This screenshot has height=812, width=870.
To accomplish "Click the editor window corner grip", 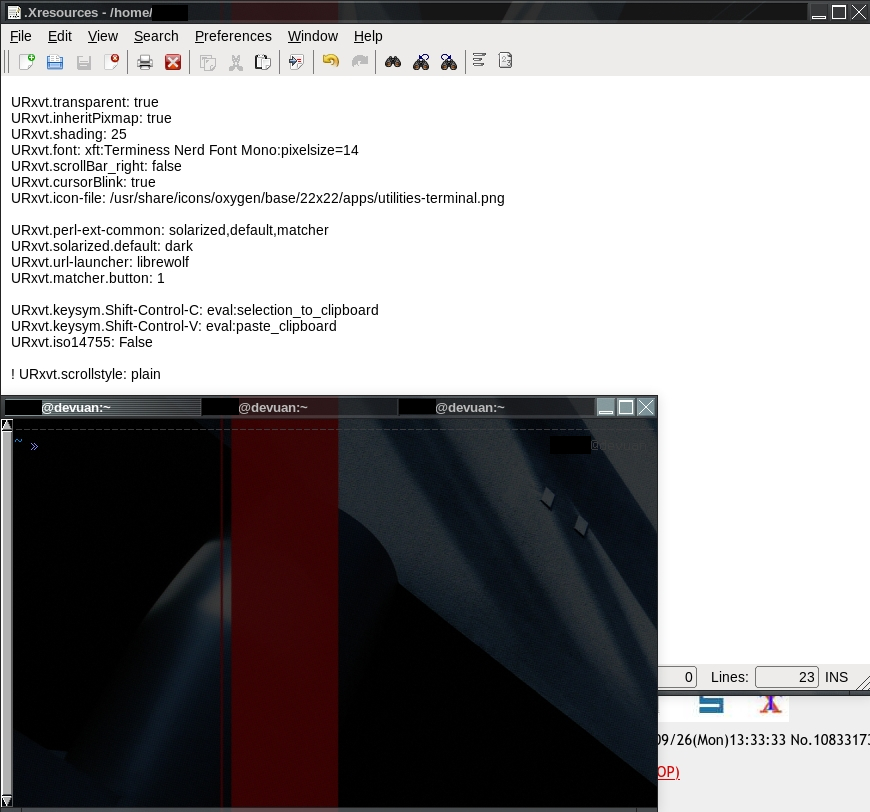I will click(863, 682).
